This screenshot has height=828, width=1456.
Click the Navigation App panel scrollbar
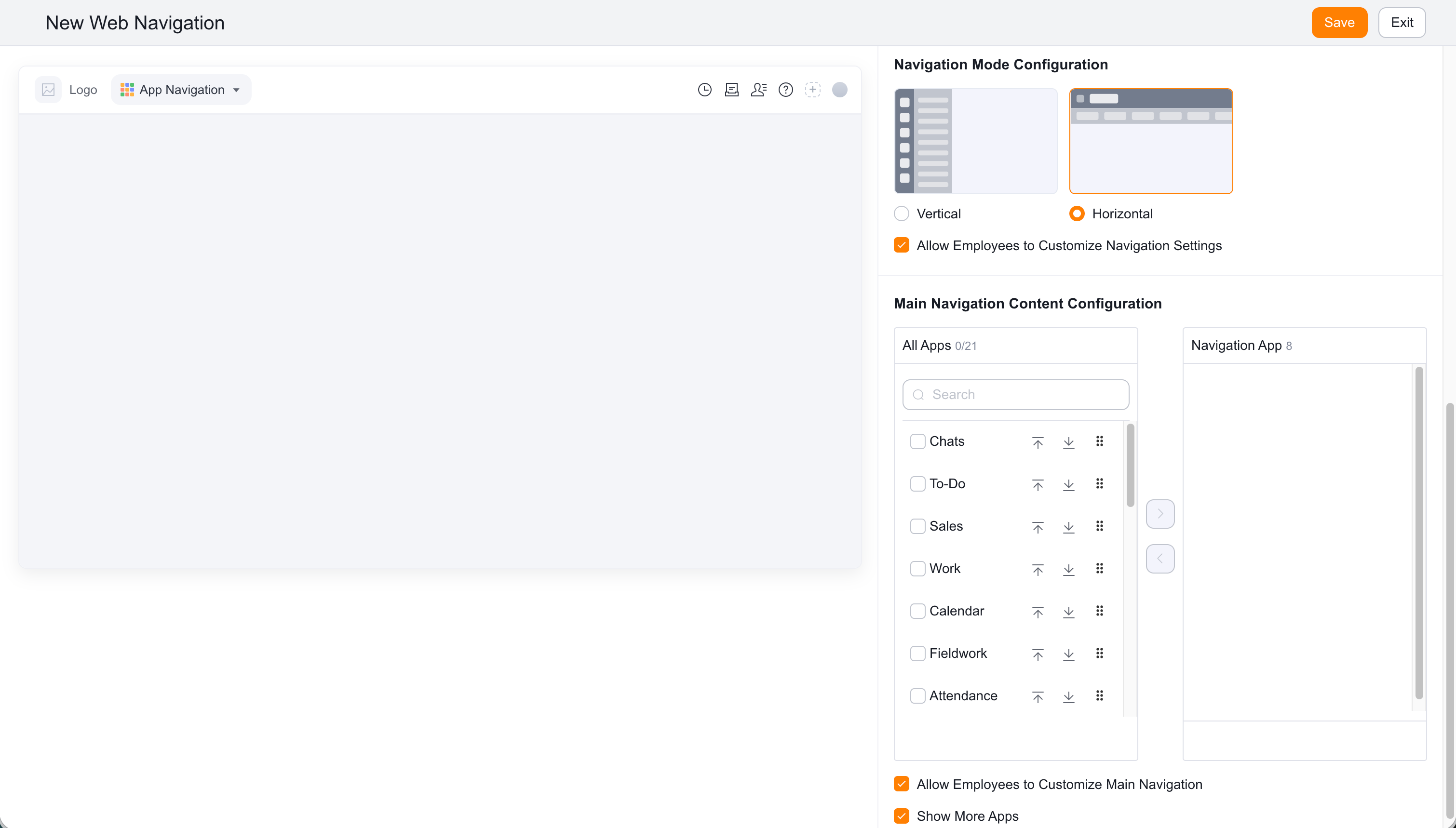click(x=1419, y=533)
